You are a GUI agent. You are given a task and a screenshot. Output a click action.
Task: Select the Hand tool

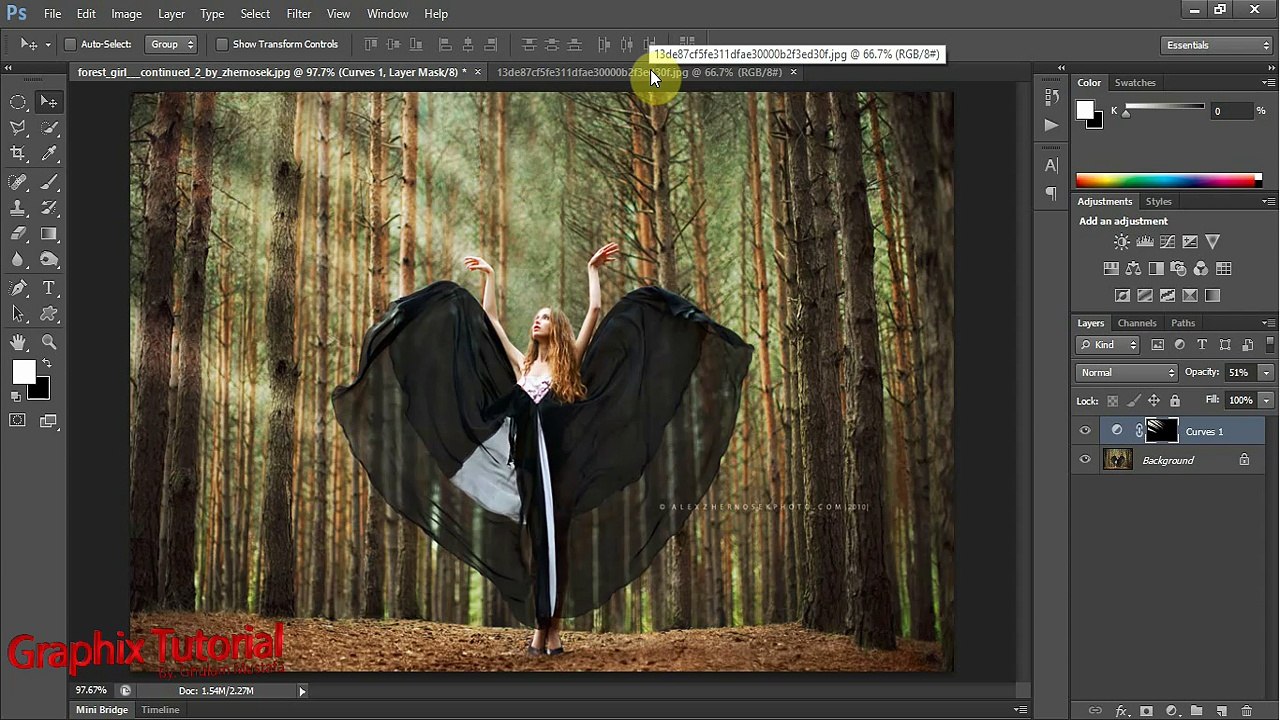point(18,342)
